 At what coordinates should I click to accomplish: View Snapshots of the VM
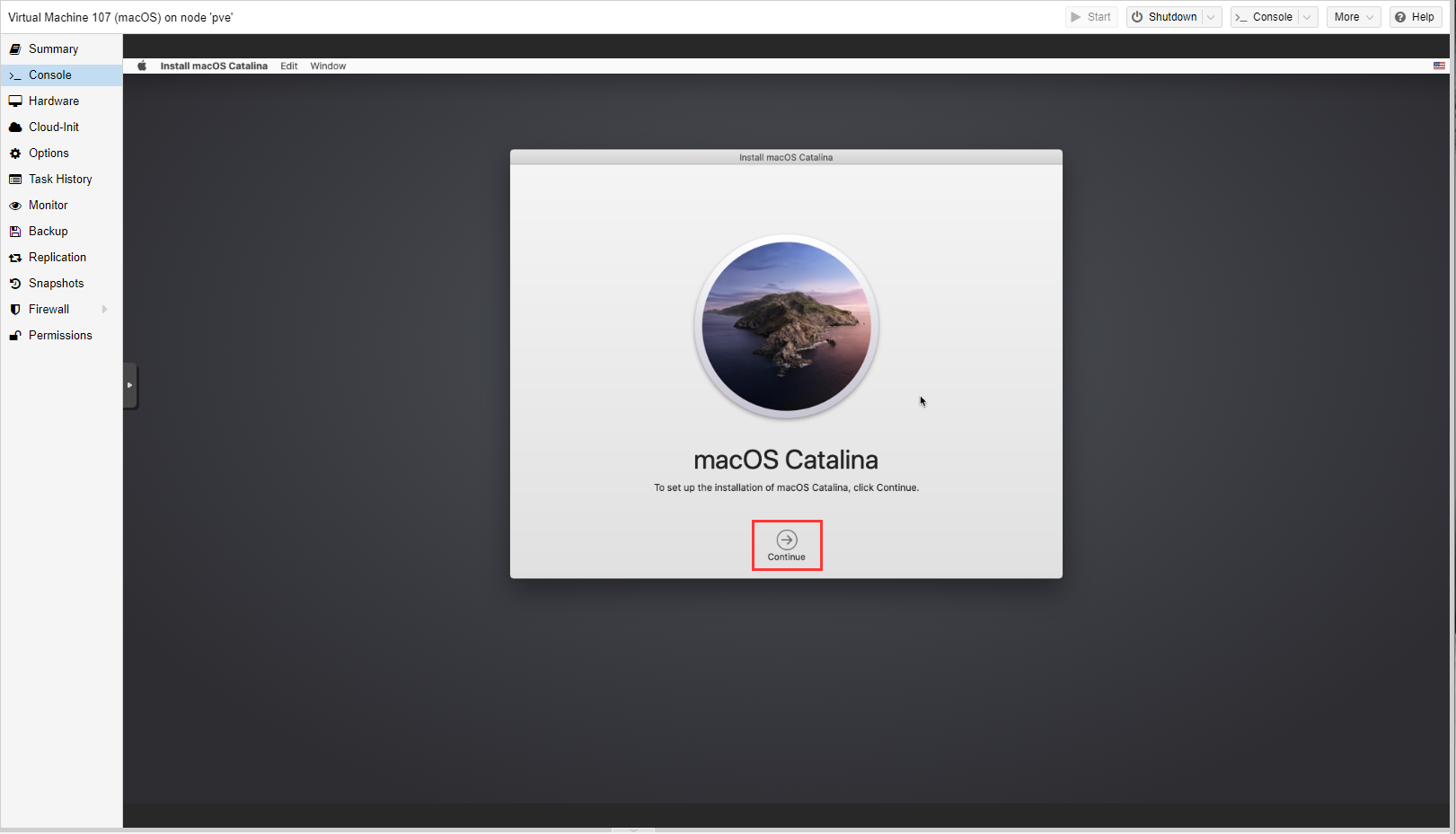tap(56, 284)
